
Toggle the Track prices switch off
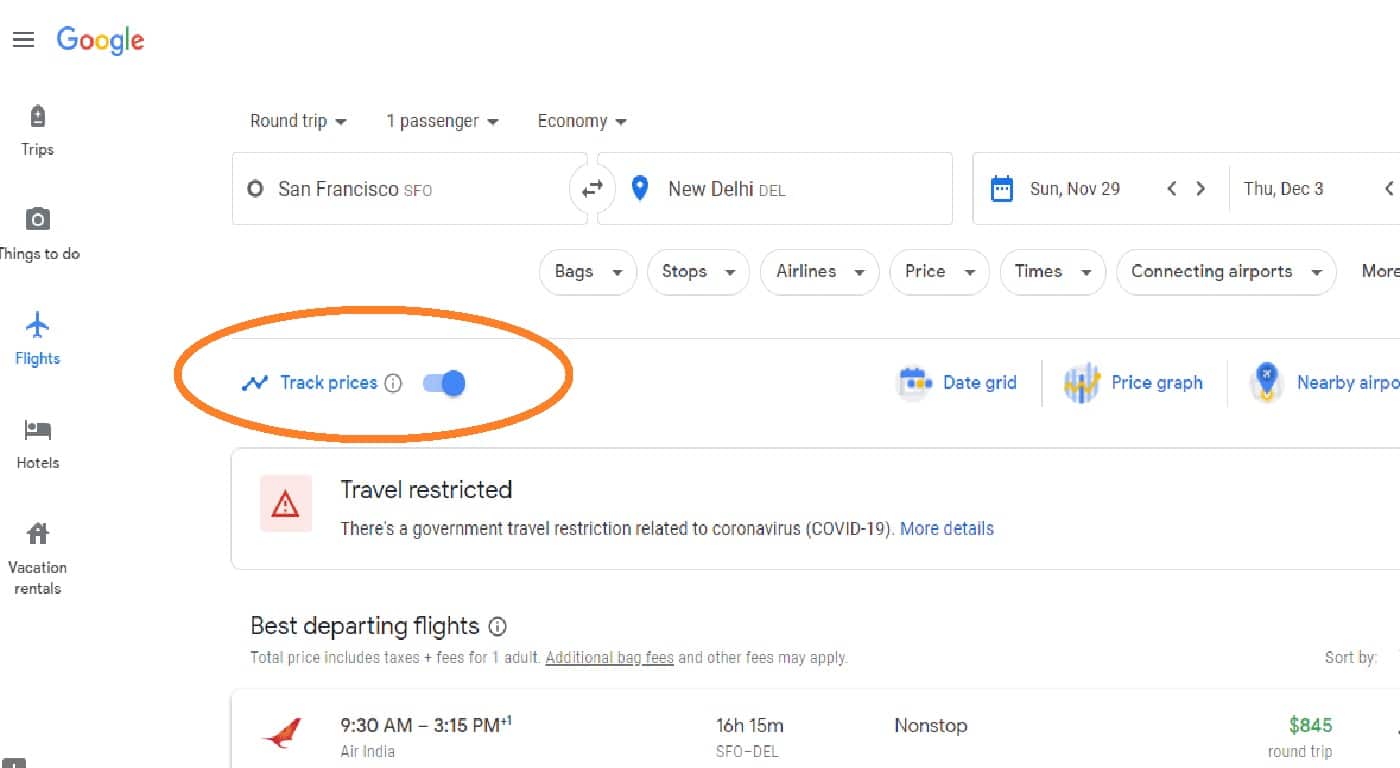click(x=444, y=383)
